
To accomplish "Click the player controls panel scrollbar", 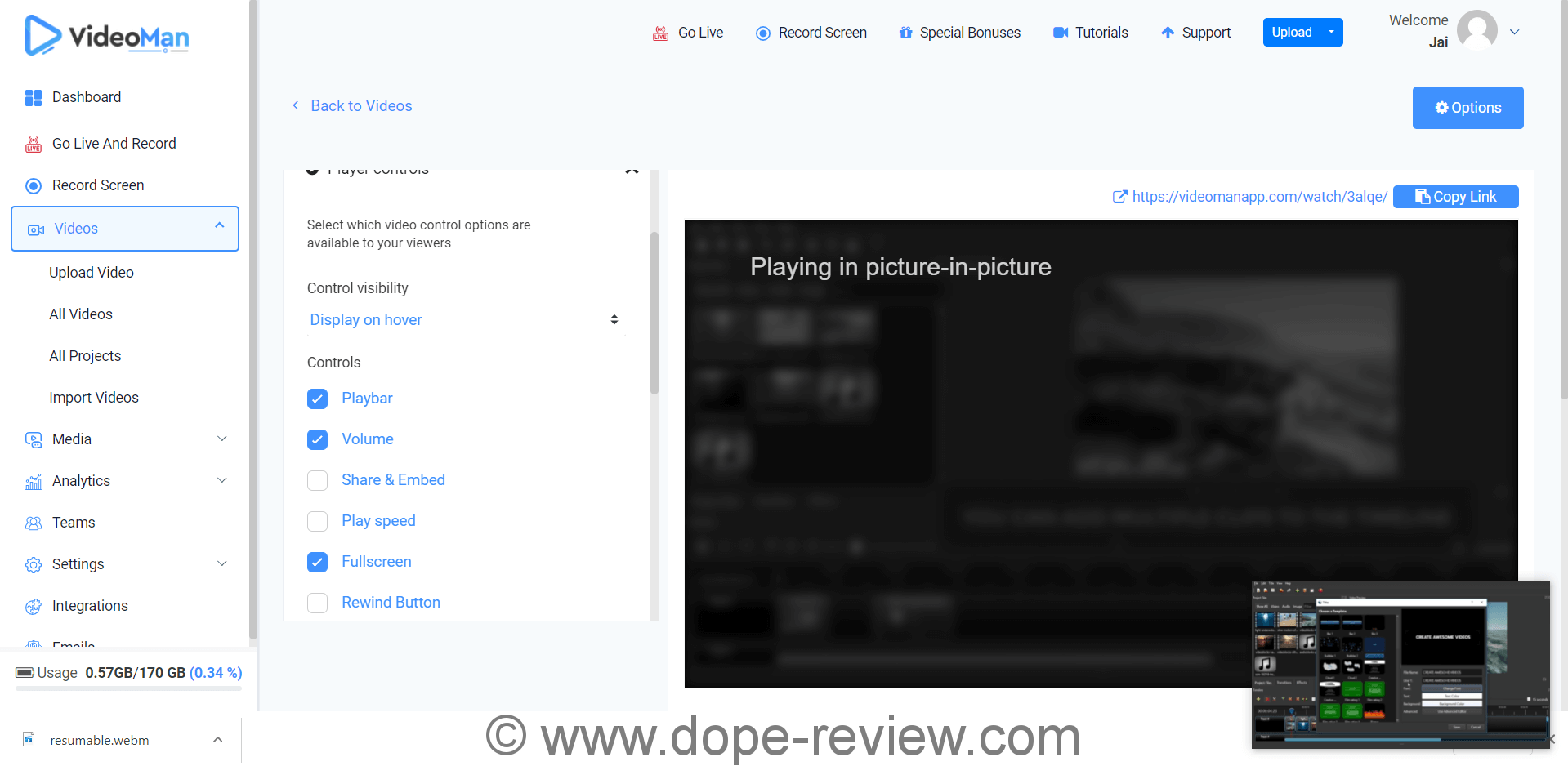I will click(654, 314).
